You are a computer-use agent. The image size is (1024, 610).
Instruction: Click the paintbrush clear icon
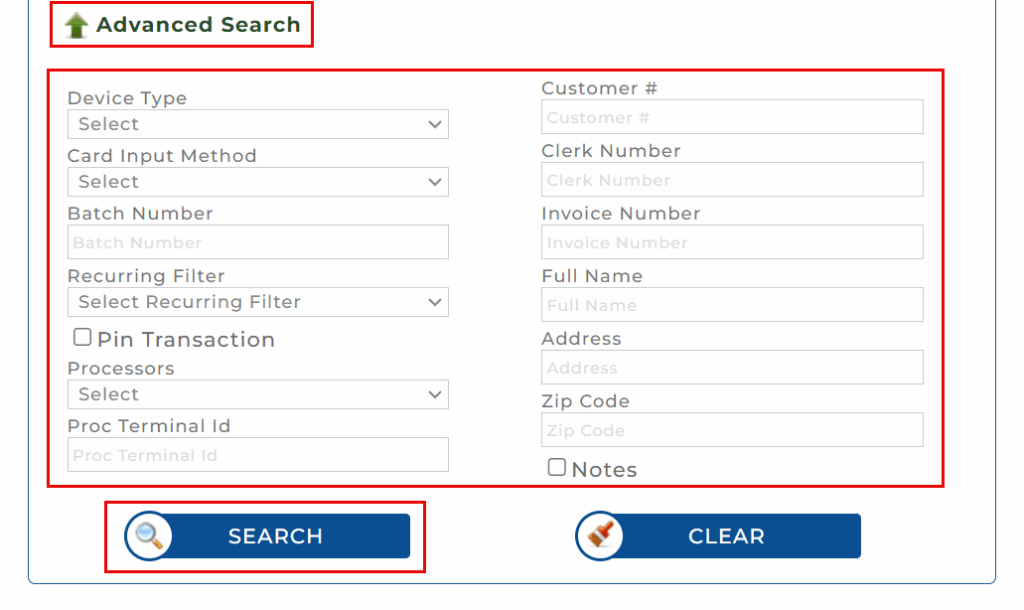click(600, 536)
